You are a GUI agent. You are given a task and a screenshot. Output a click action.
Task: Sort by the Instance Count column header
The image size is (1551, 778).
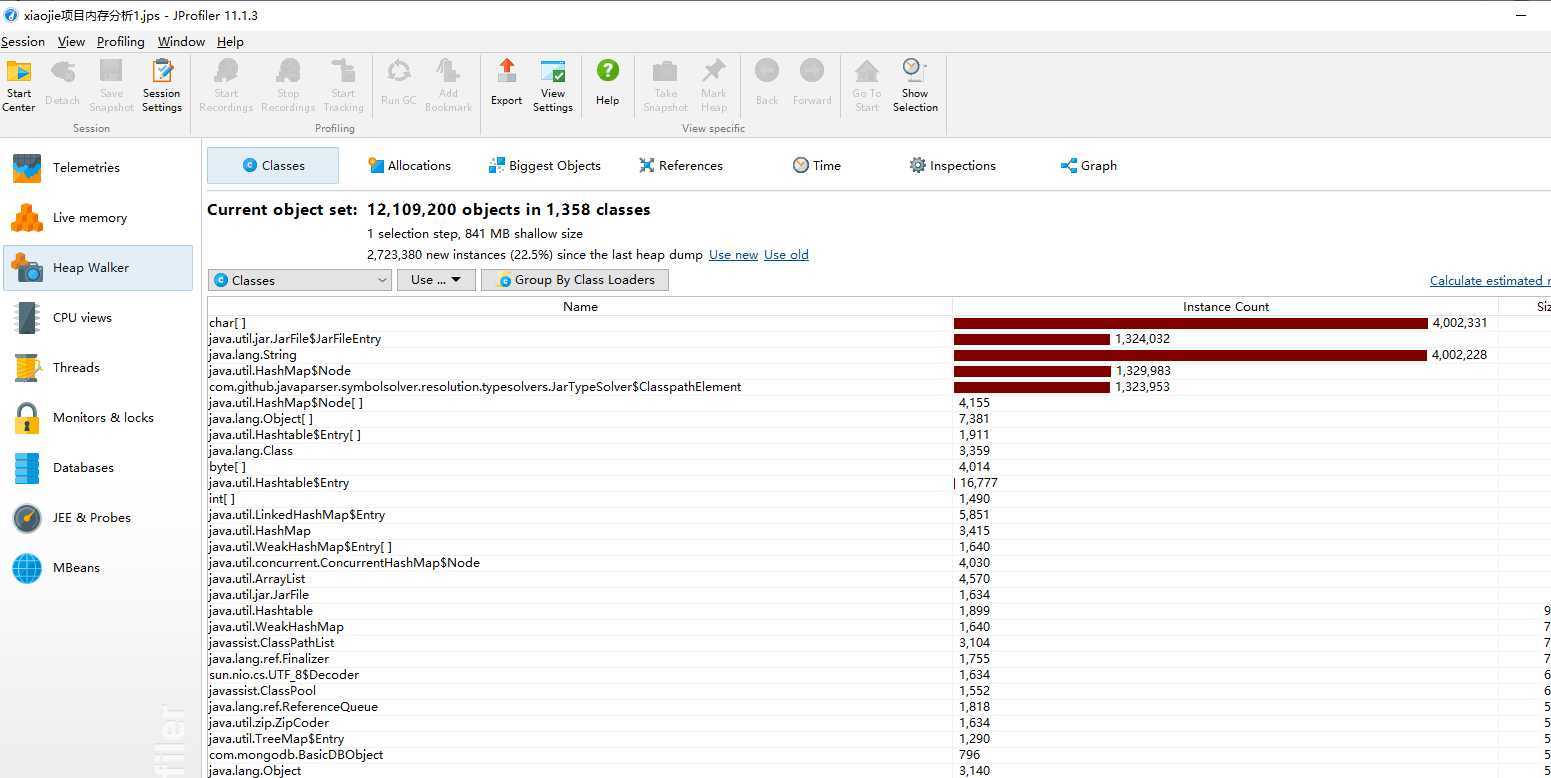(x=1225, y=307)
